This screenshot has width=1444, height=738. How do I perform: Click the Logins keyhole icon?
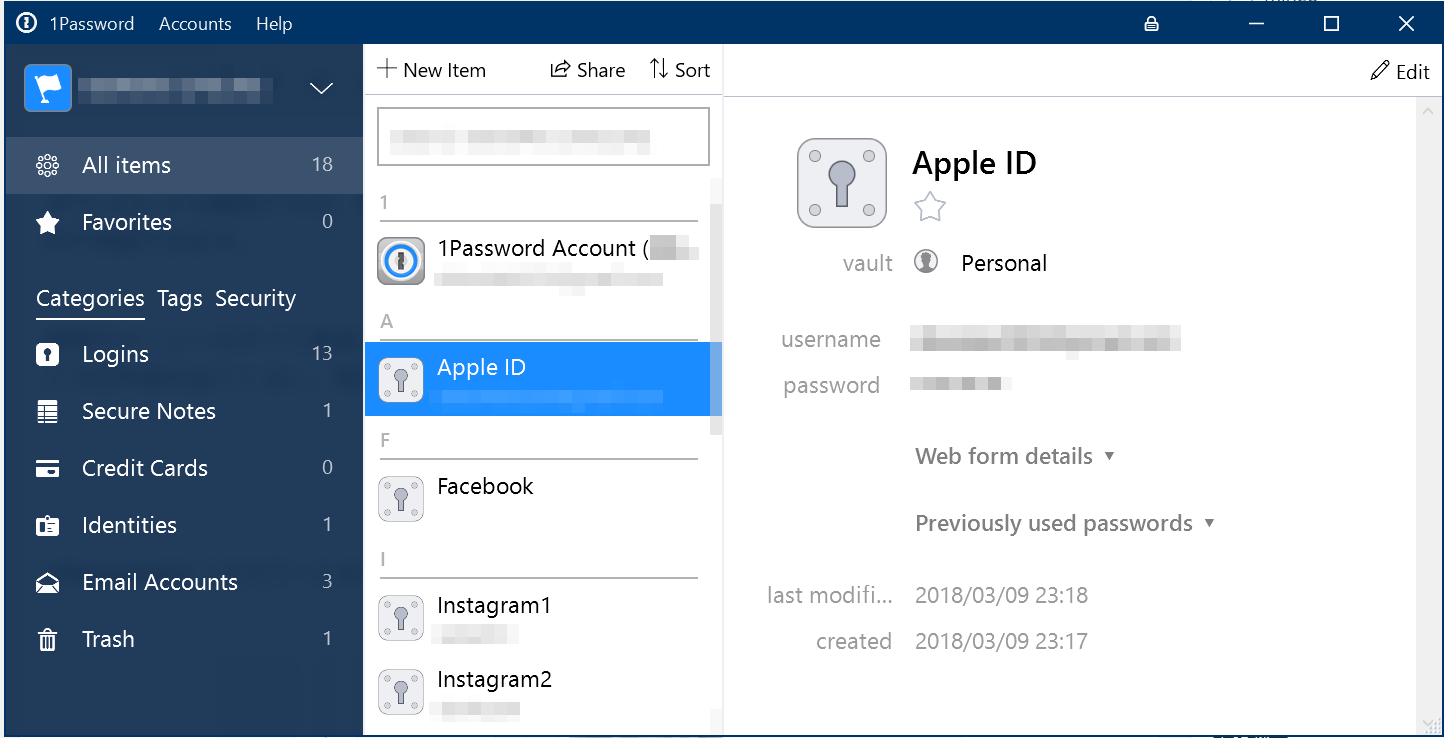point(47,354)
